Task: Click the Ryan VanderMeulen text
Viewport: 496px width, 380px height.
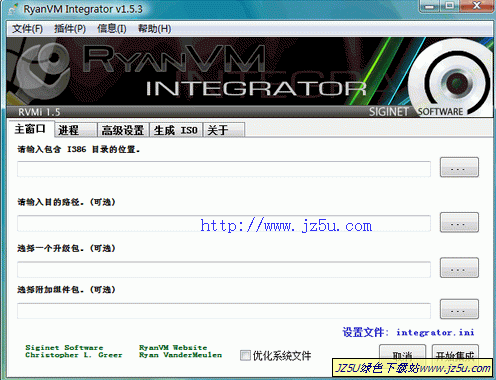Action: pos(180,355)
